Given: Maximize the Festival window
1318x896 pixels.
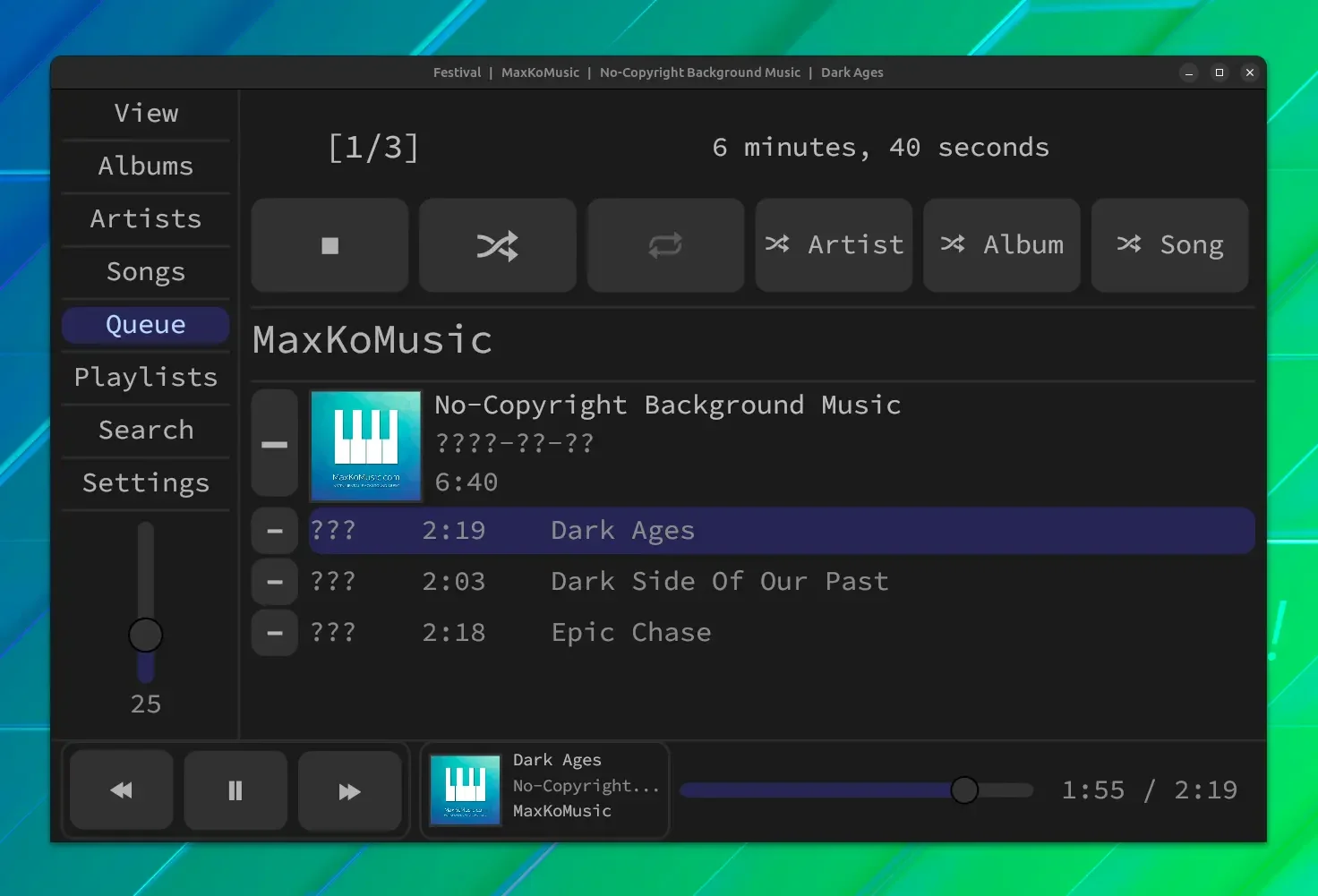Looking at the screenshot, I should pyautogui.click(x=1220, y=73).
